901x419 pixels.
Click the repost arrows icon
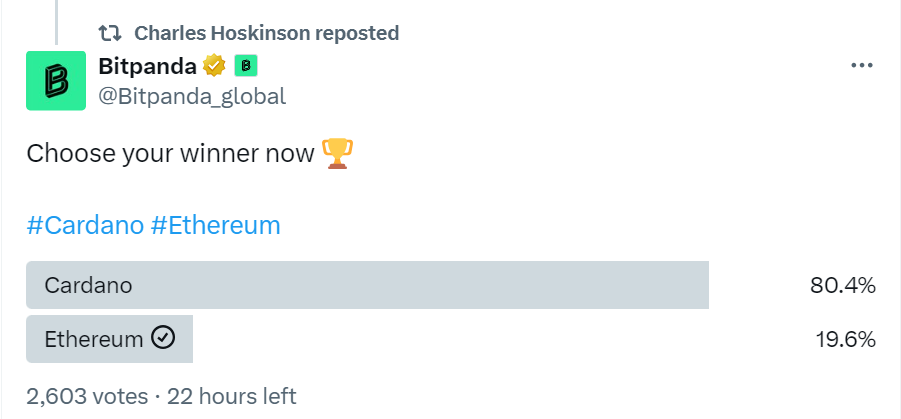point(110,33)
